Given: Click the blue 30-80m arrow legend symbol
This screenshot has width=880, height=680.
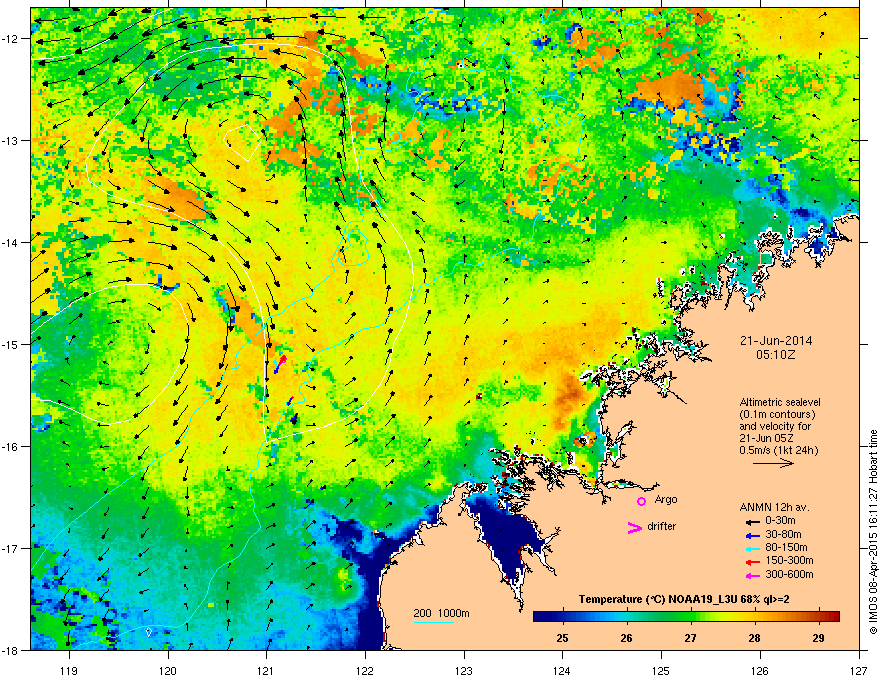Looking at the screenshot, I should (751, 535).
